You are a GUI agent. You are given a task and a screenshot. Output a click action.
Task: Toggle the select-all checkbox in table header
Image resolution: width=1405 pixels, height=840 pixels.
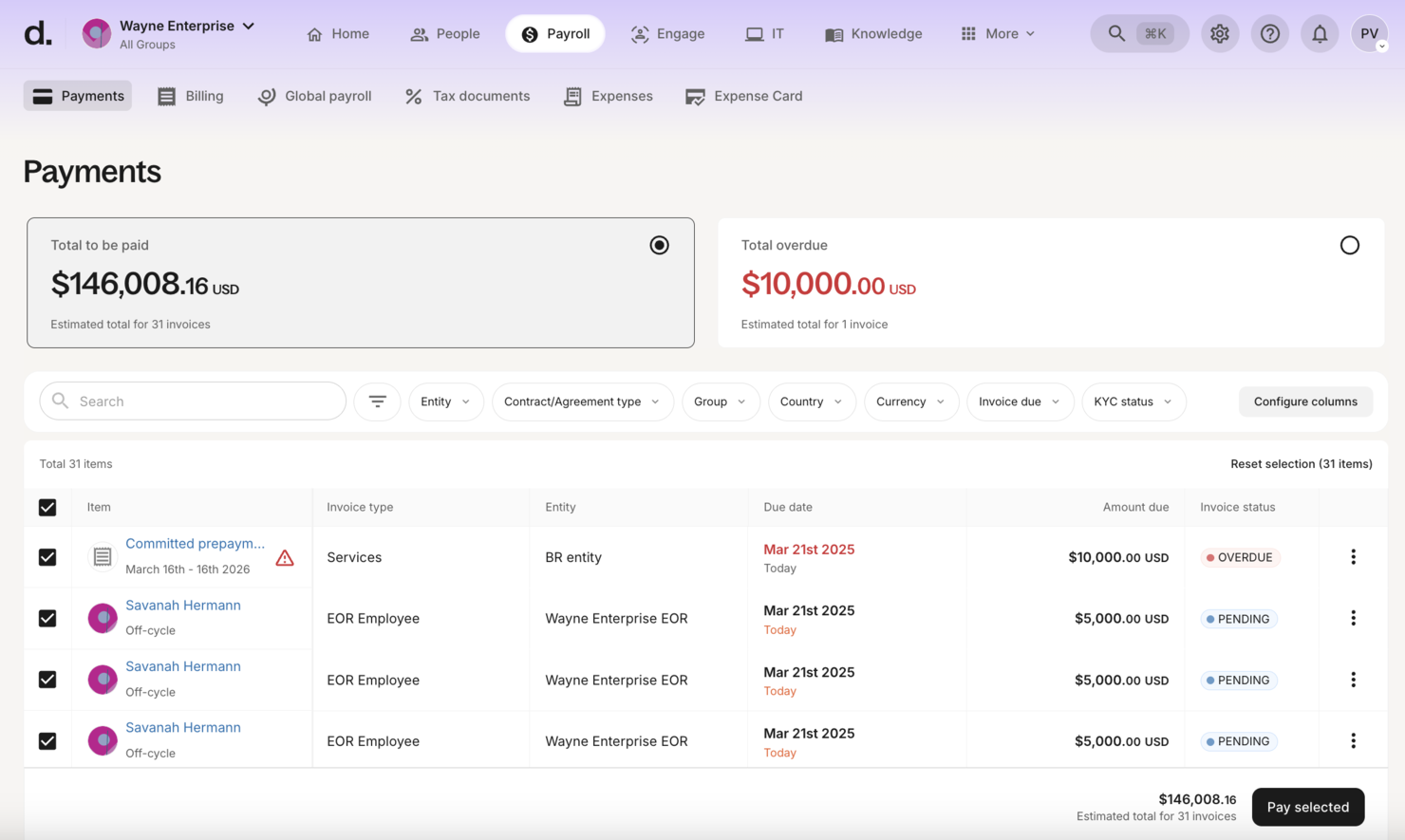click(47, 508)
